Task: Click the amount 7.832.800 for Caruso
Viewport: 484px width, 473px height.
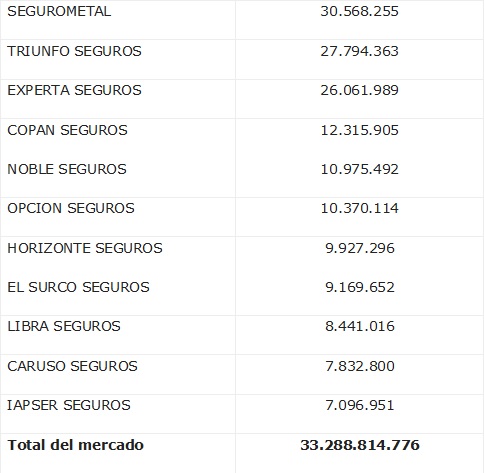Action: coord(360,366)
